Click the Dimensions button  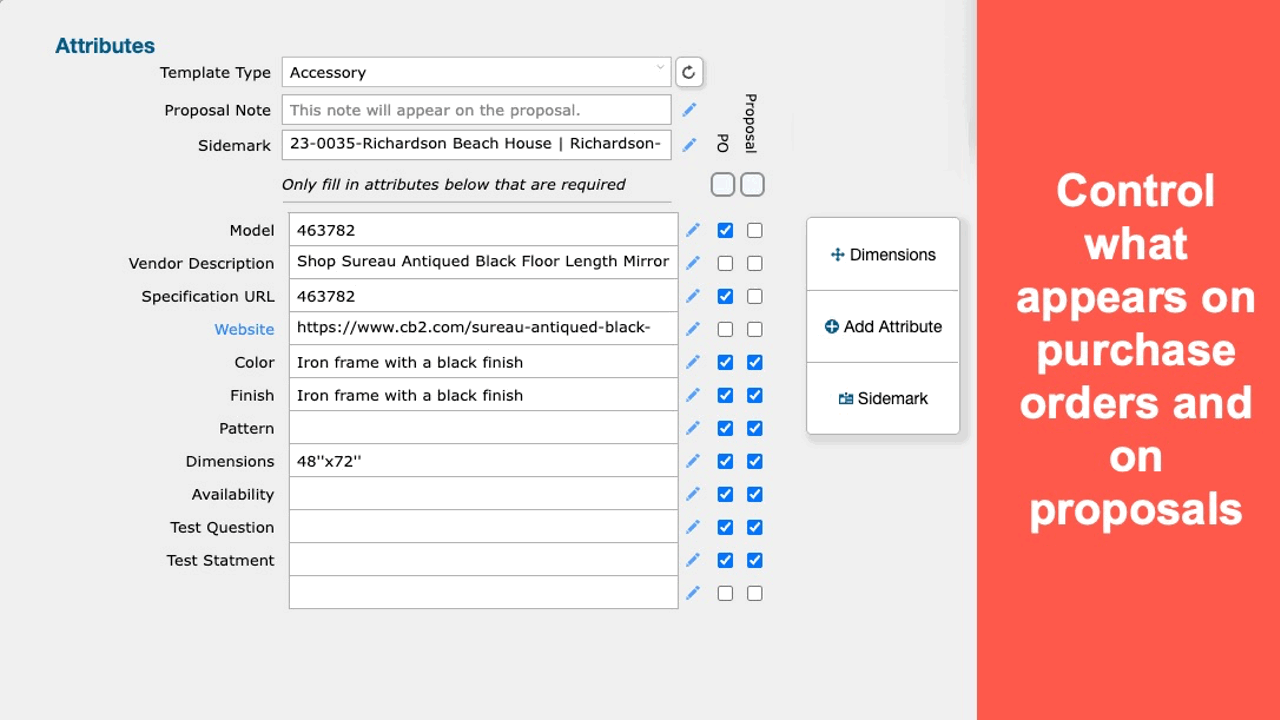click(883, 255)
